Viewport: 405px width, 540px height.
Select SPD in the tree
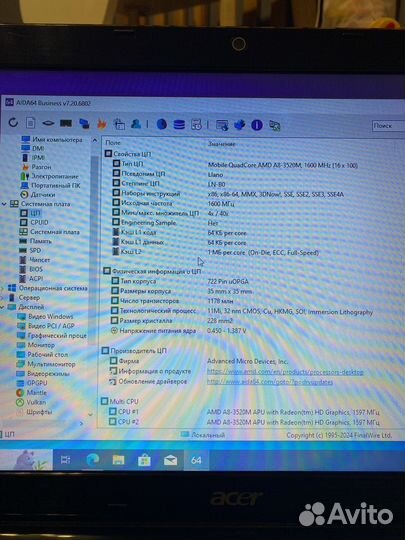click(x=35, y=250)
